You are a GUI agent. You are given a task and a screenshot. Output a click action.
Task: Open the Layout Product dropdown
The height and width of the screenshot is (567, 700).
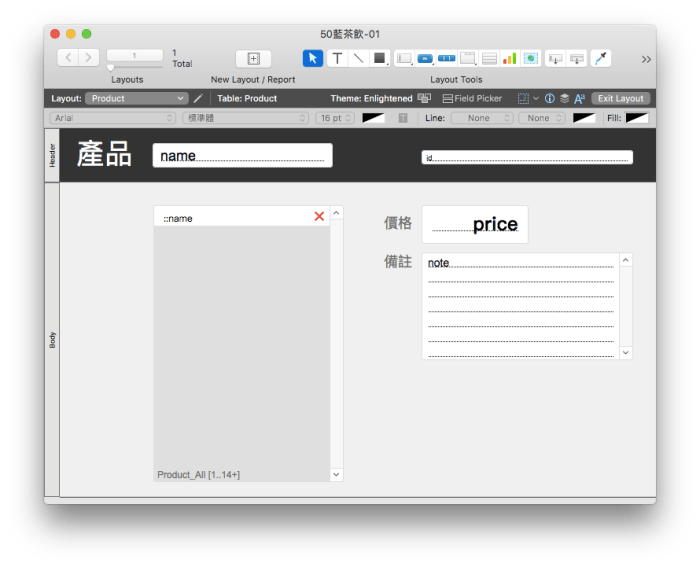coord(137,99)
